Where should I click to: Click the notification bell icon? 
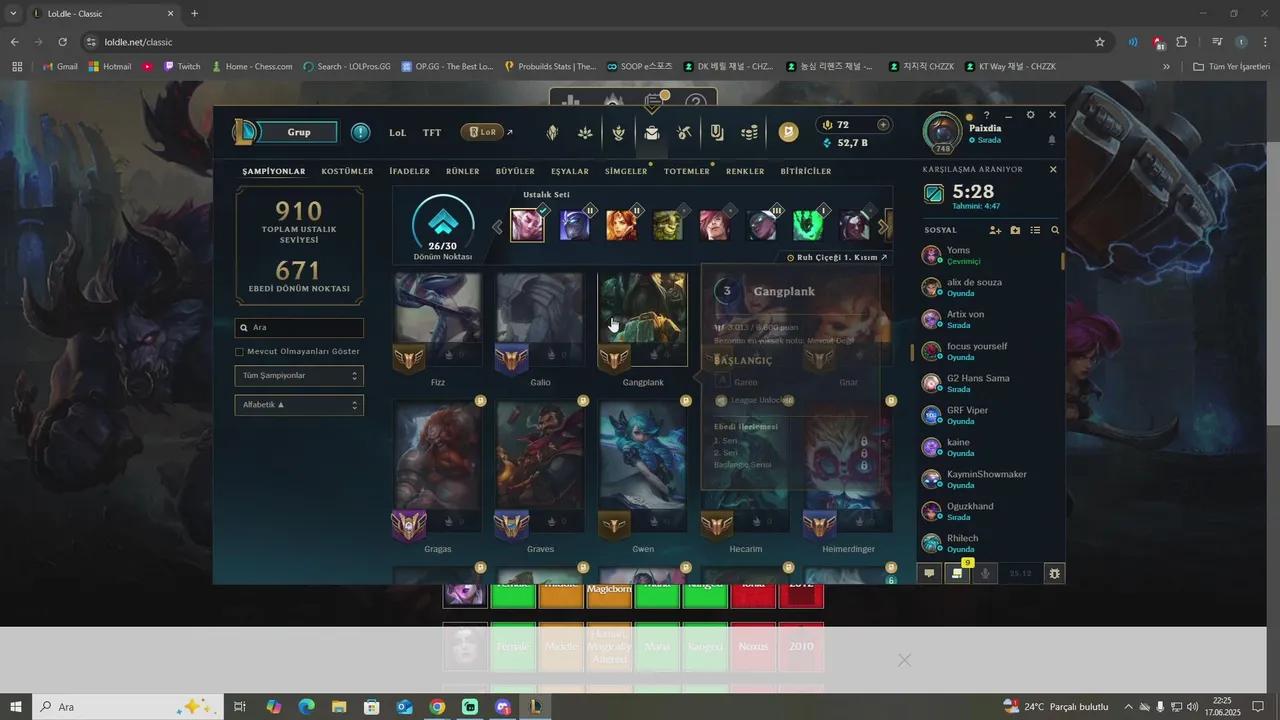click(1052, 141)
